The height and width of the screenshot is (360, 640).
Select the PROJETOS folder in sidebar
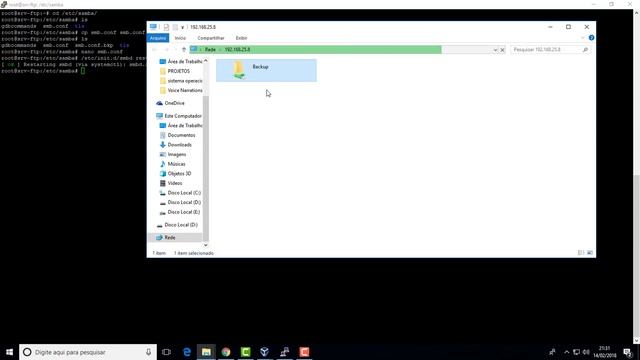179,71
